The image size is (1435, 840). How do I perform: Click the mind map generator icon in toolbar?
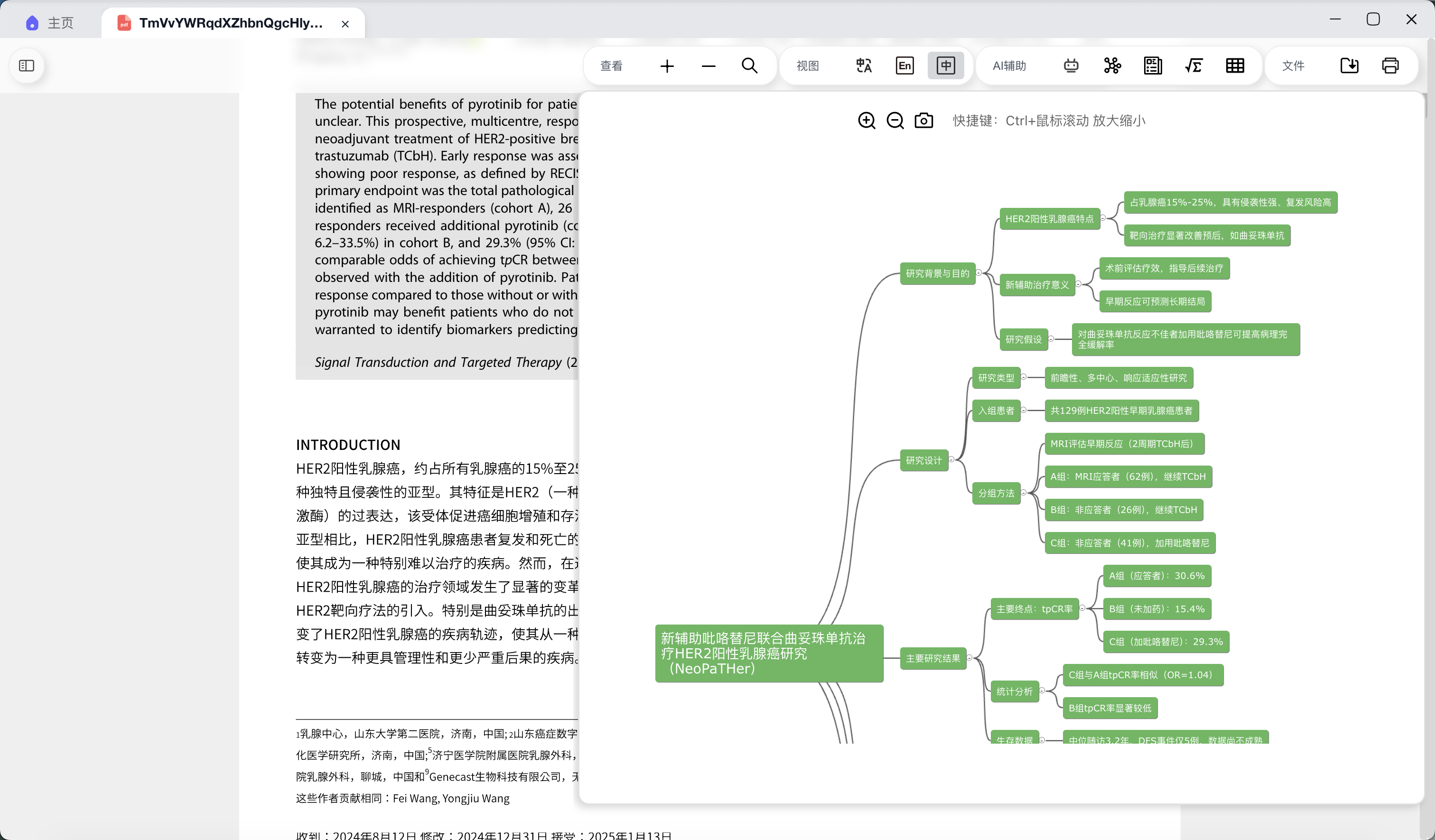(x=1111, y=66)
